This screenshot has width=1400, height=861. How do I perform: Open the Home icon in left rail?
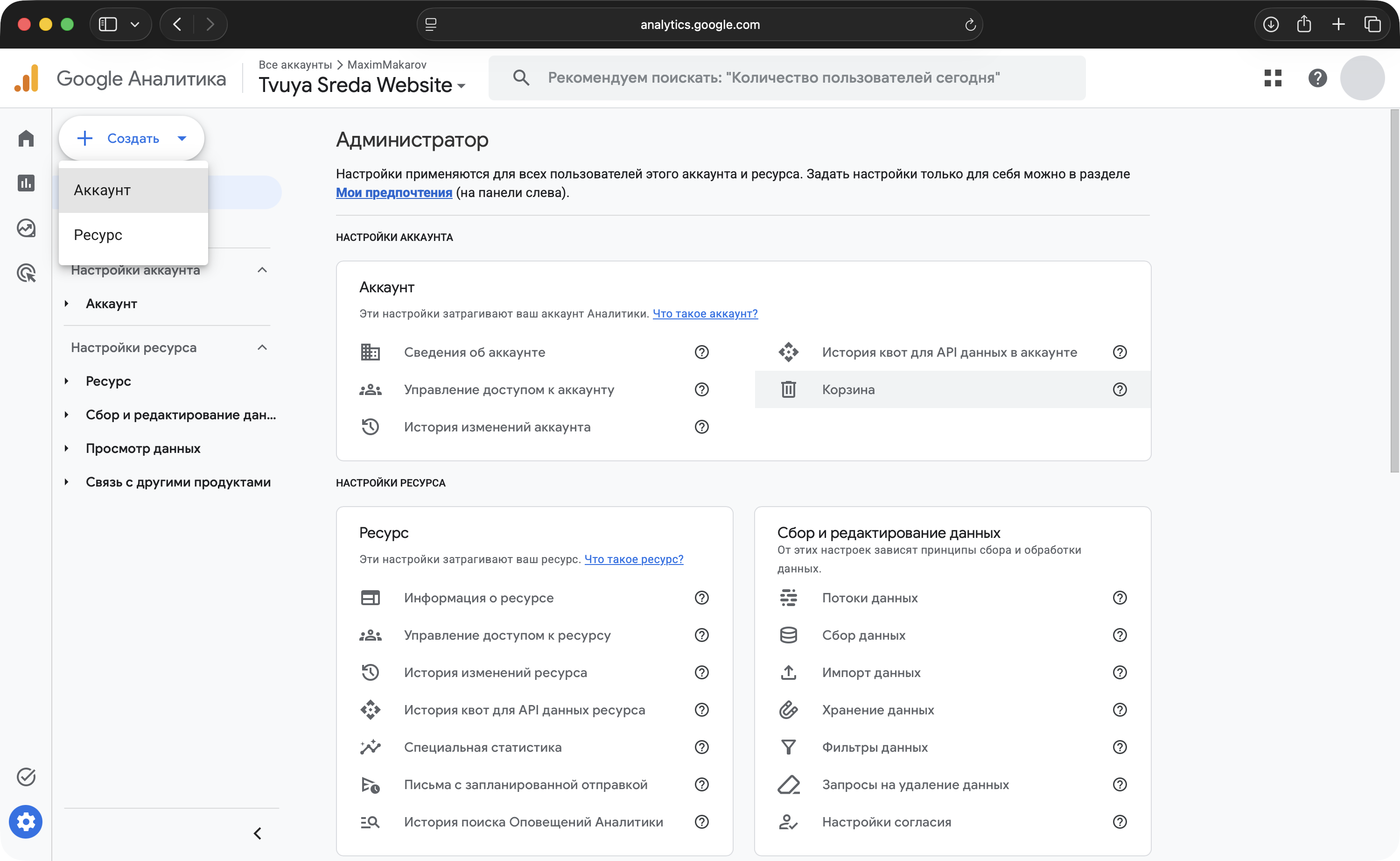26,138
